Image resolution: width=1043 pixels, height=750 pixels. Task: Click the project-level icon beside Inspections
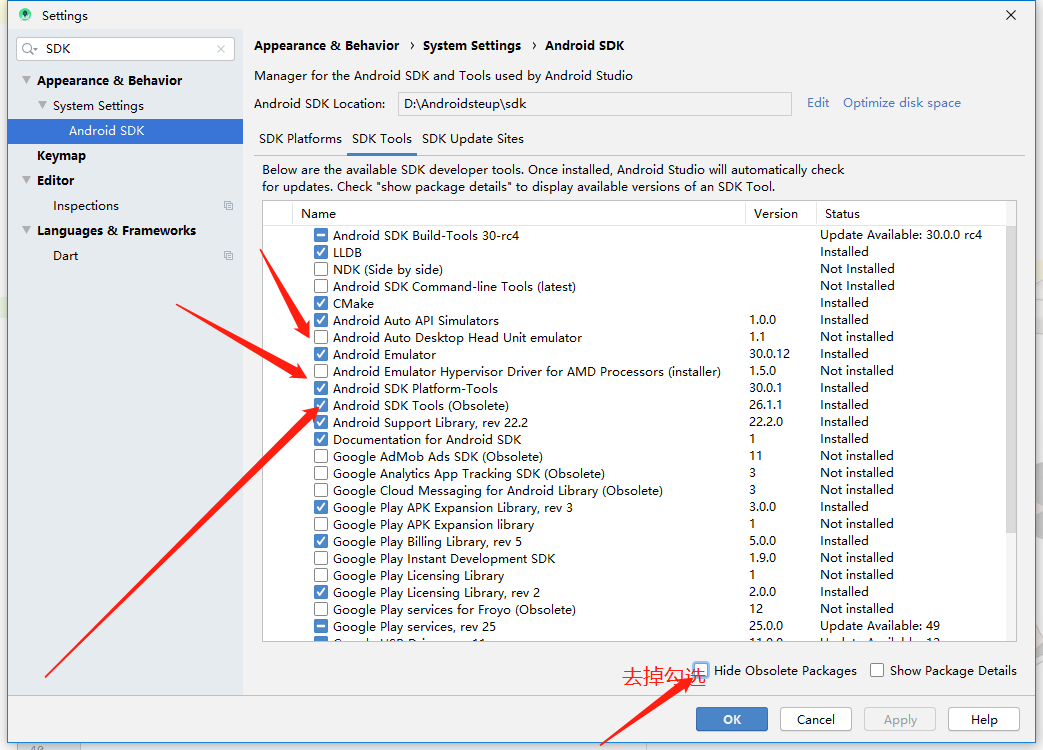[228, 205]
